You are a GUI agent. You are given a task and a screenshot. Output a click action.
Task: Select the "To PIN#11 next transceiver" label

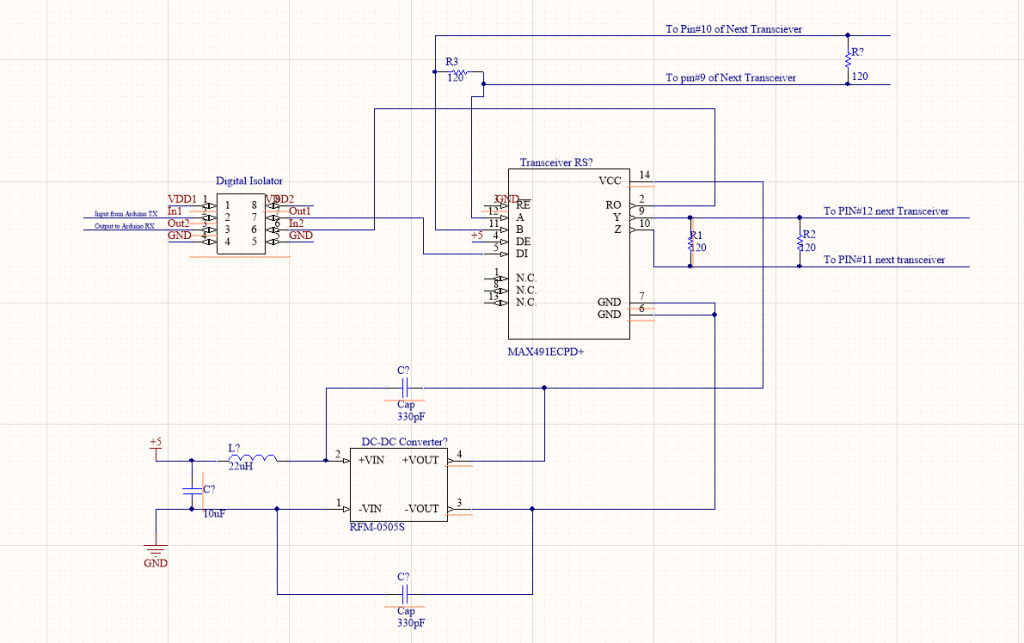[883, 260]
